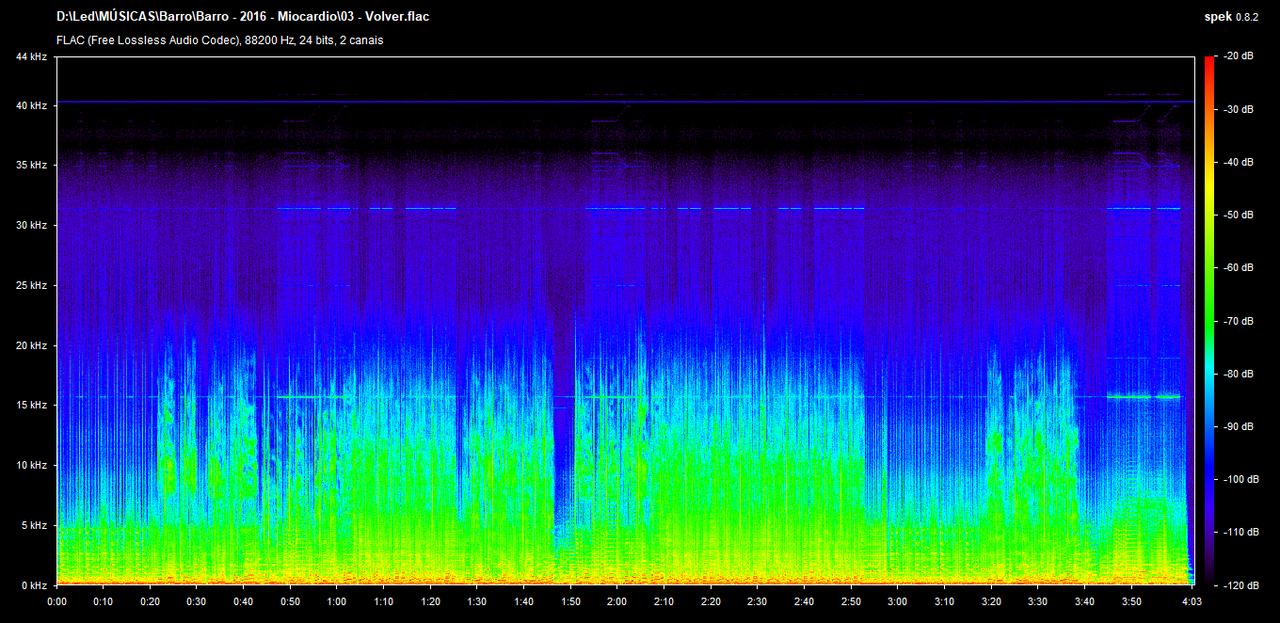Click the 2:30 time label
This screenshot has width=1280, height=623.
[757, 602]
